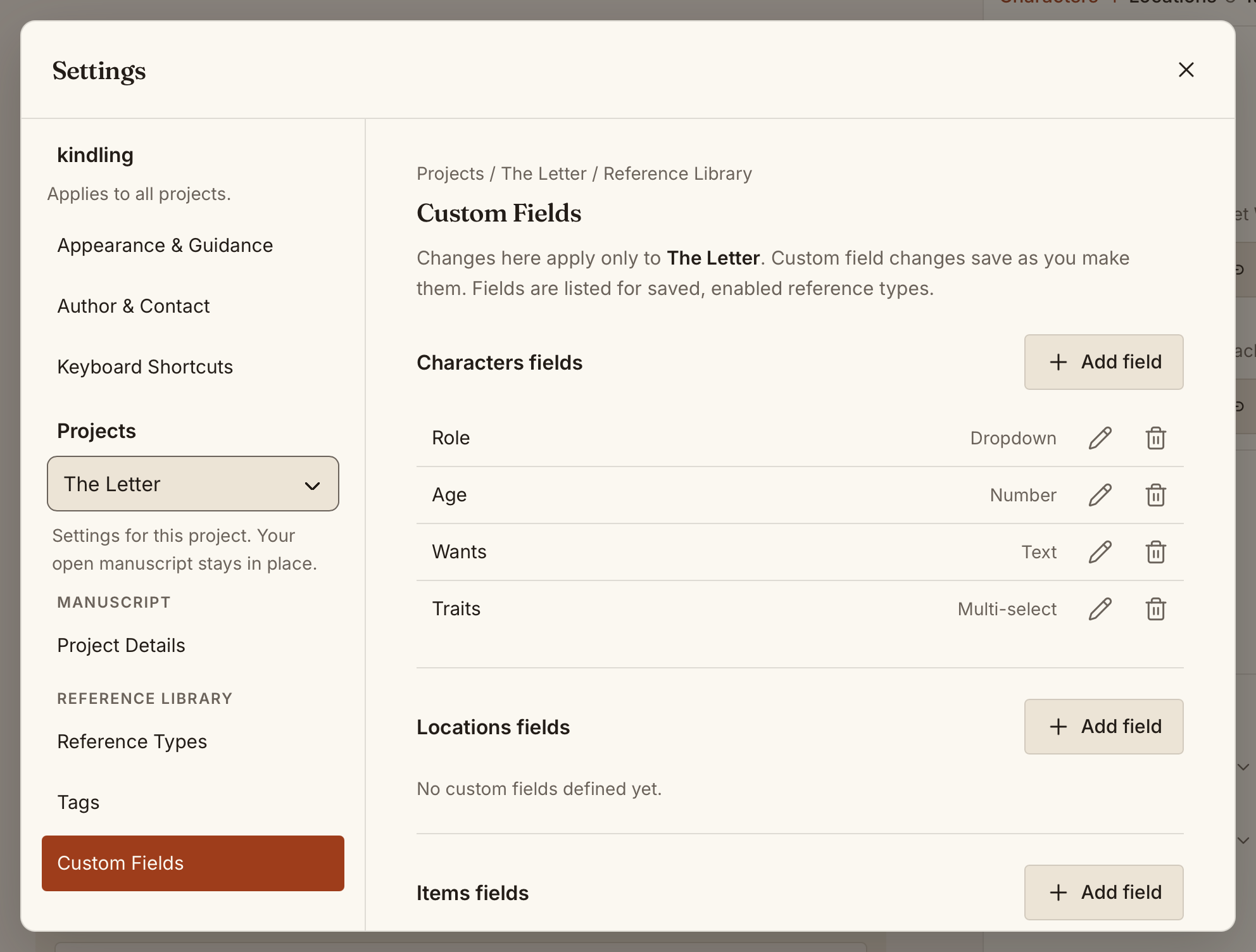Image resolution: width=1256 pixels, height=952 pixels.
Task: Delete the Age field
Action: [x=1156, y=495]
